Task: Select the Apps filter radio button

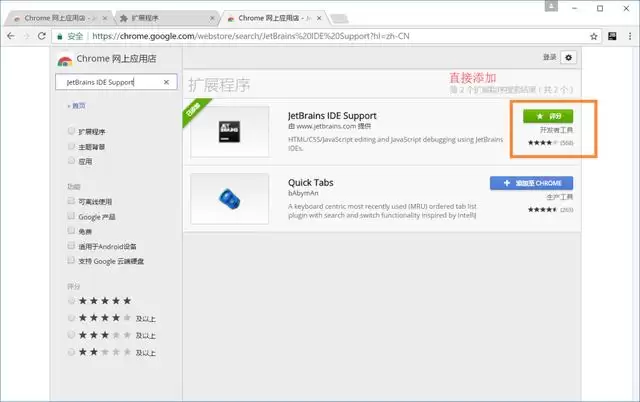Action: tap(71, 160)
